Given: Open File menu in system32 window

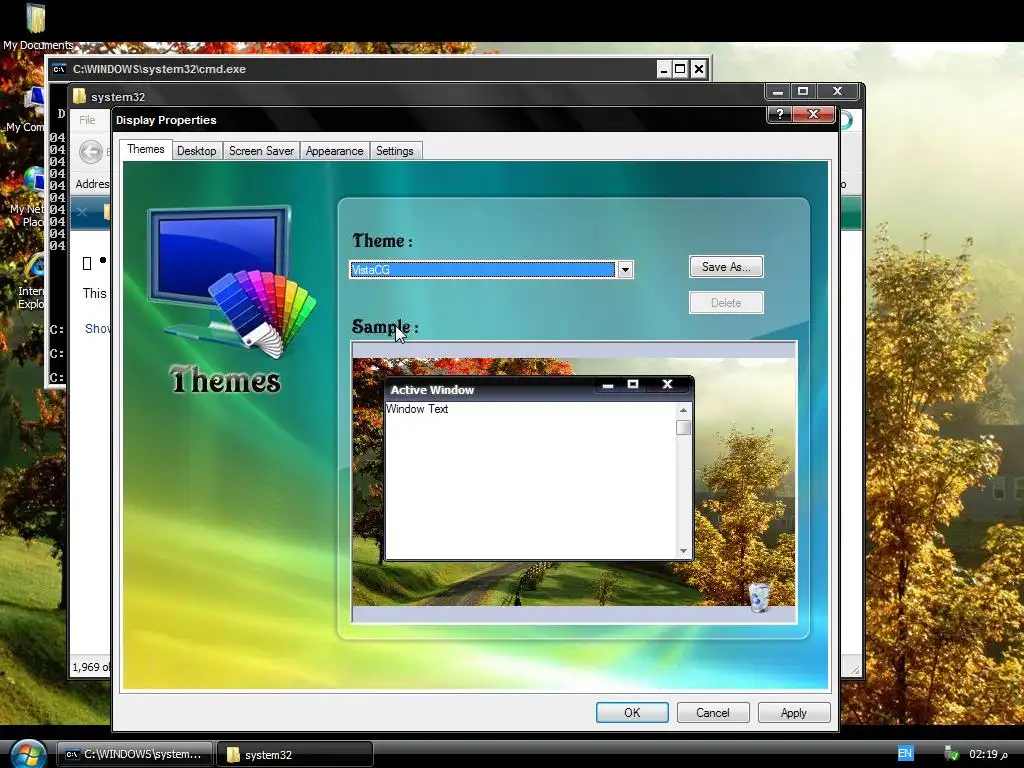Looking at the screenshot, I should [x=87, y=120].
